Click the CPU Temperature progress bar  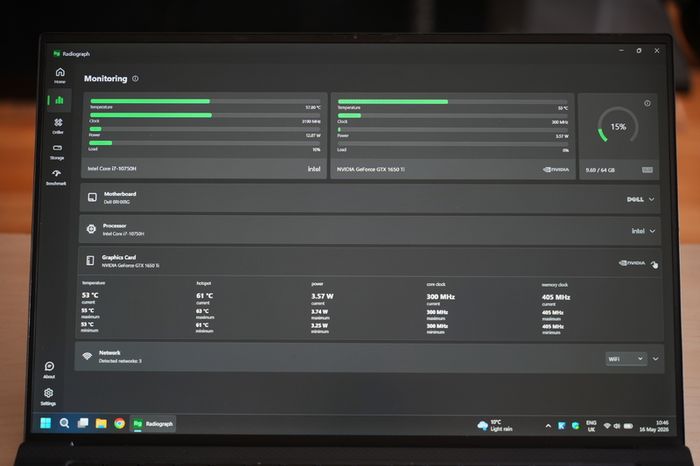(x=205, y=101)
